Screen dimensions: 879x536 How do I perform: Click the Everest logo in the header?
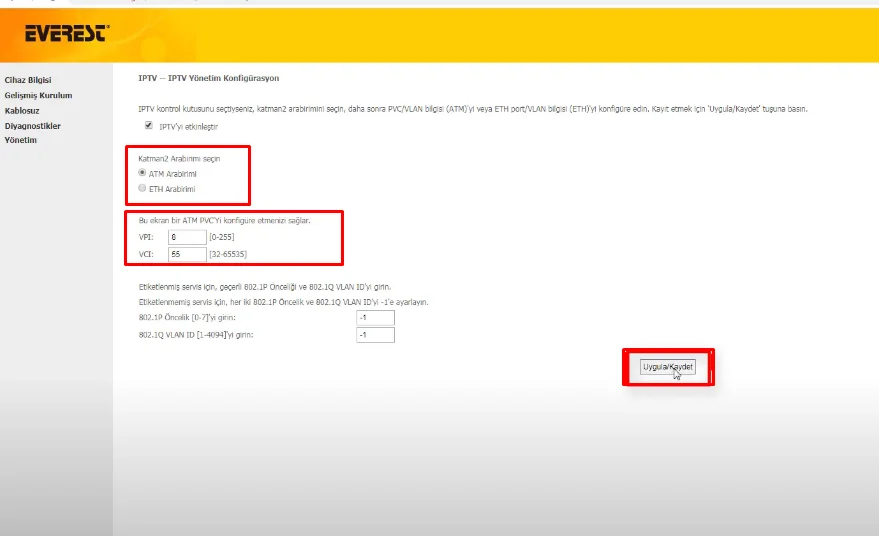click(66, 35)
